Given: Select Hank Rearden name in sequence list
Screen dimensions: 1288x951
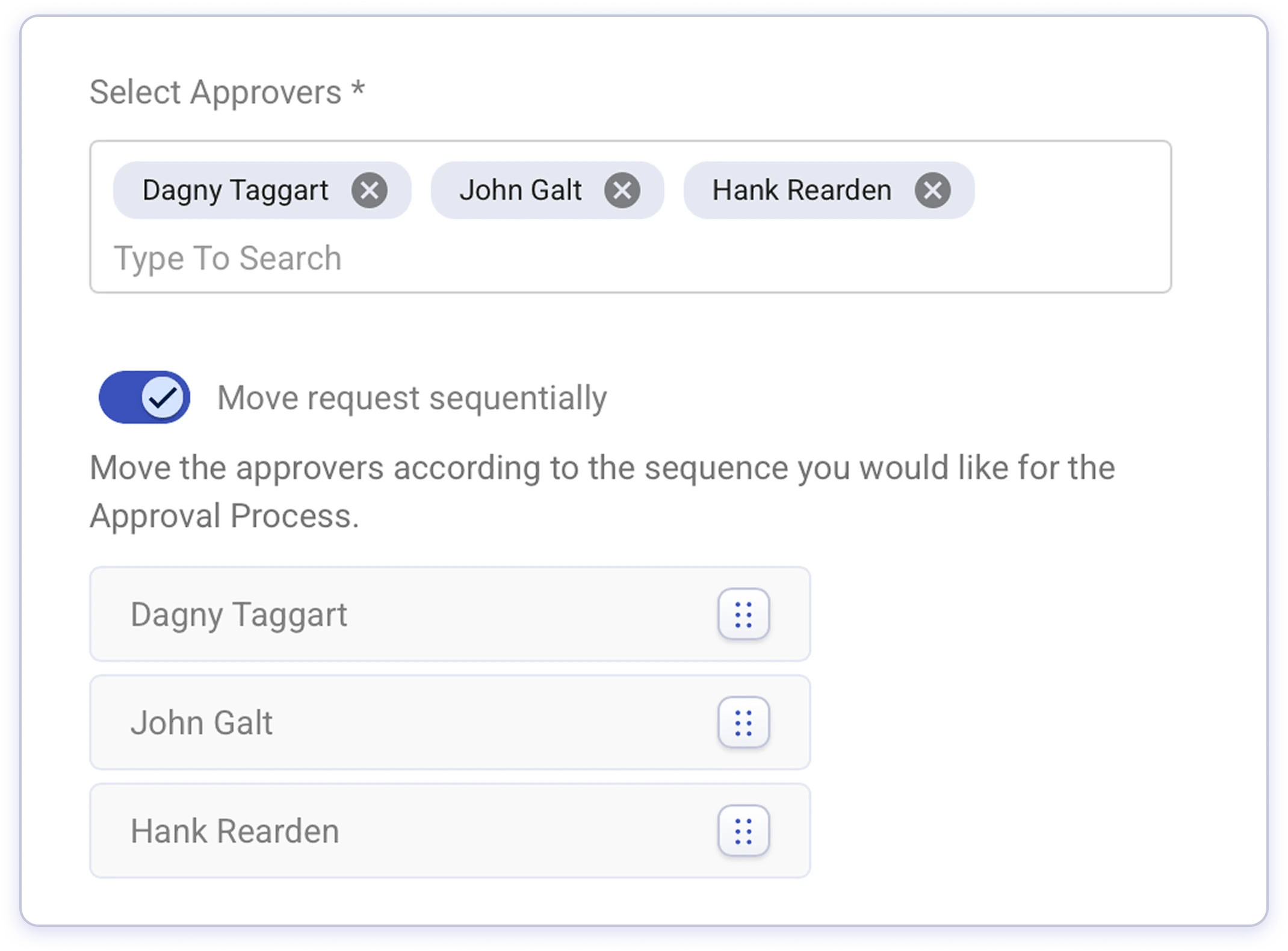Looking at the screenshot, I should point(235,831).
